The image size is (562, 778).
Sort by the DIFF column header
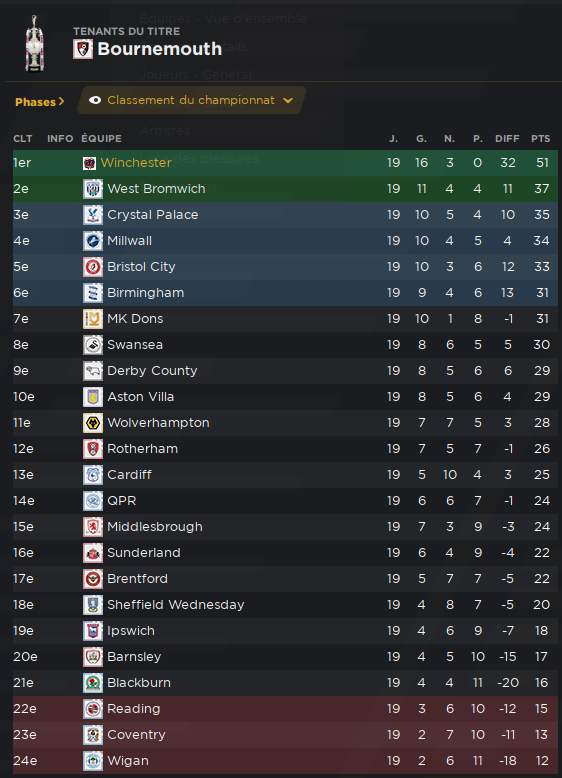[x=507, y=138]
